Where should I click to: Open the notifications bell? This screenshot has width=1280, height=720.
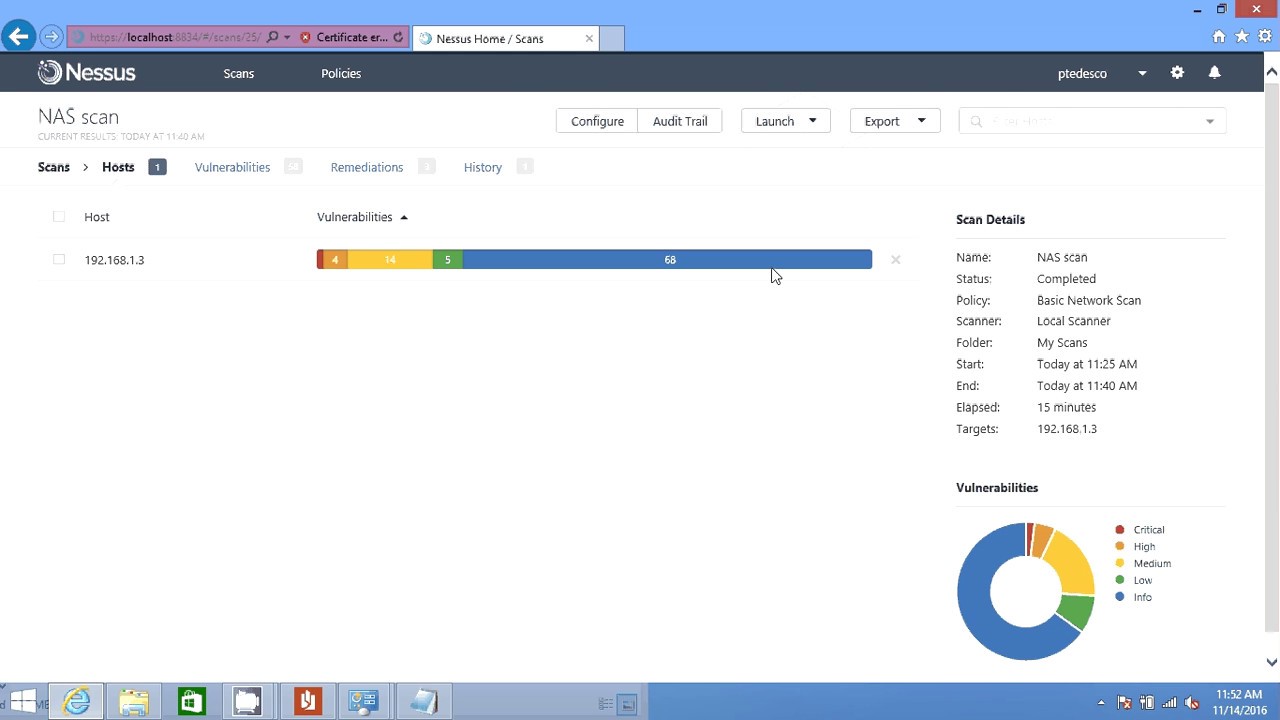(1214, 73)
